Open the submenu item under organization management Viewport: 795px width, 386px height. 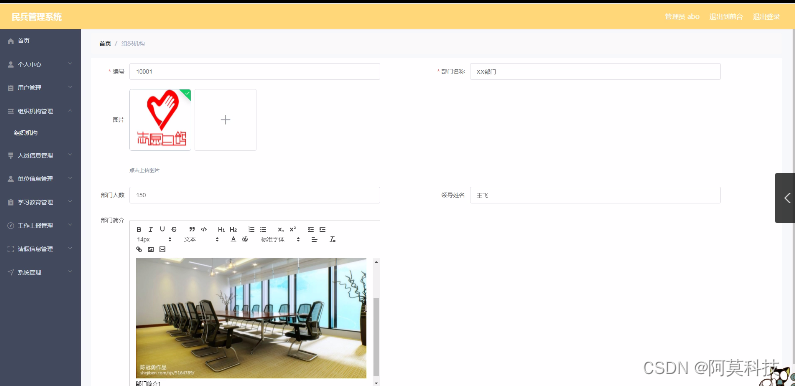40,133
